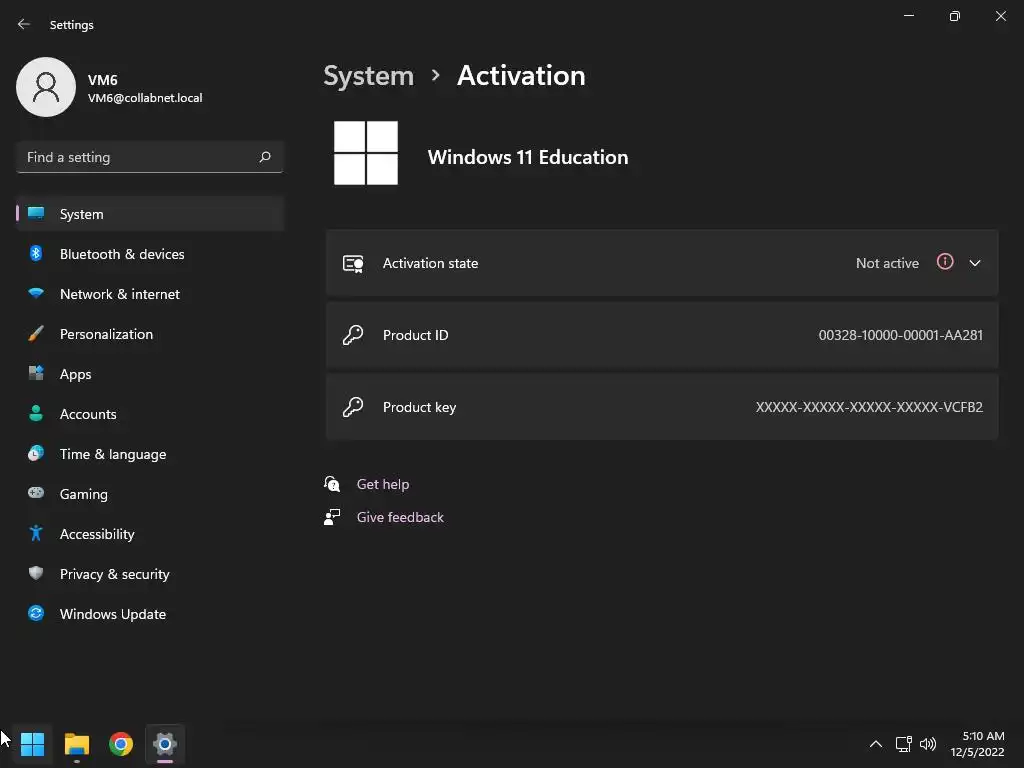Click the Get help link
This screenshot has width=1024, height=768.
pyautogui.click(x=383, y=484)
